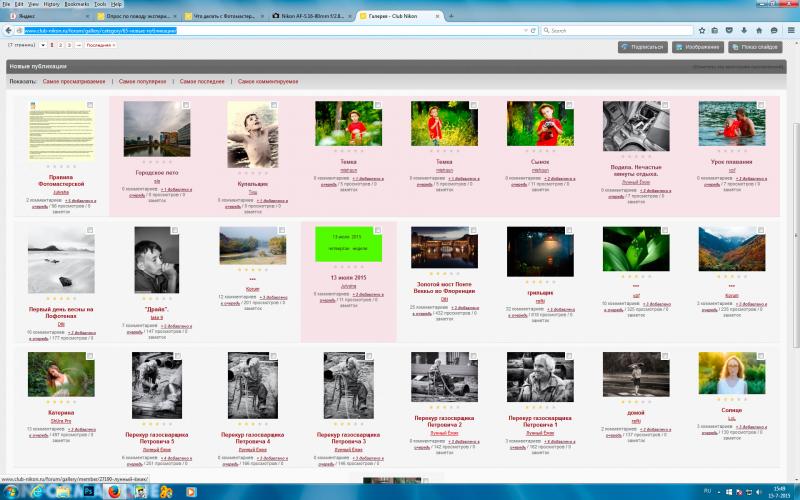Sort by 'Самое комментируемое'

(x=268, y=82)
